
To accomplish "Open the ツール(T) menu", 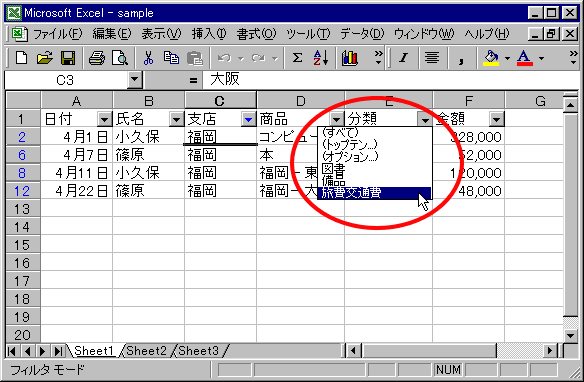I will point(308,34).
